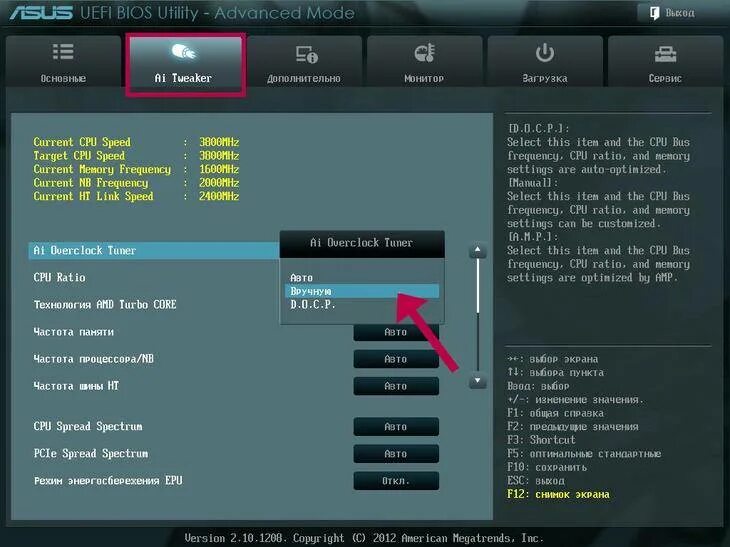Click the F1 общая справка hint
This screenshot has width=730, height=547.
point(555,413)
